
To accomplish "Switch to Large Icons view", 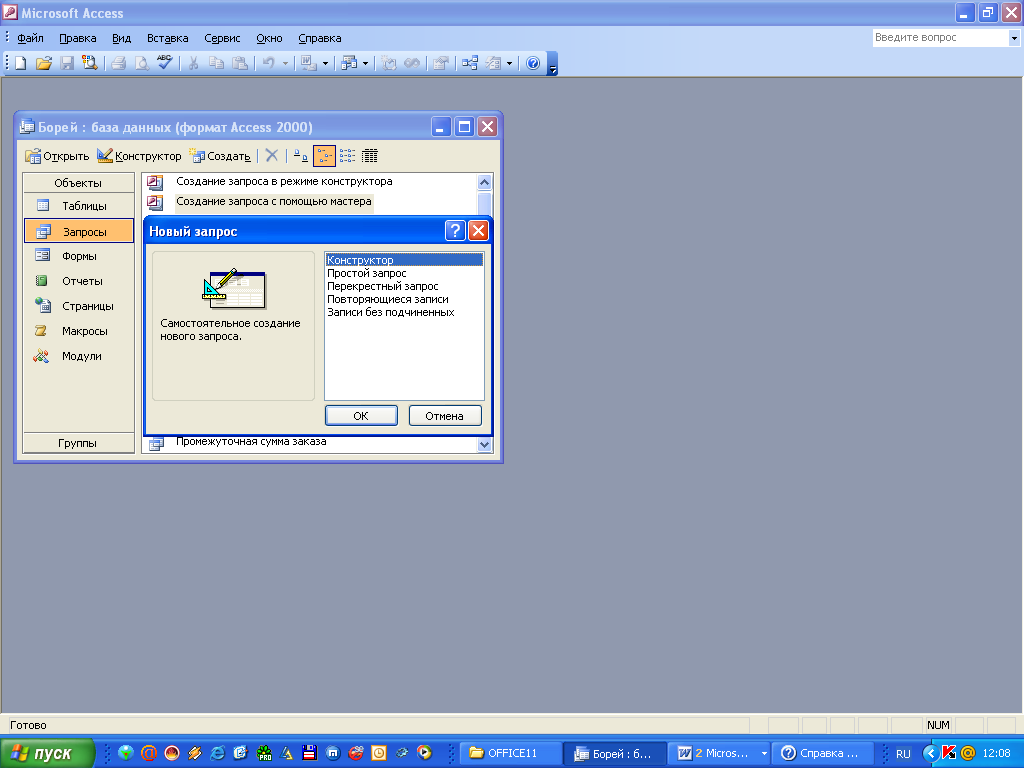I will [x=300, y=155].
